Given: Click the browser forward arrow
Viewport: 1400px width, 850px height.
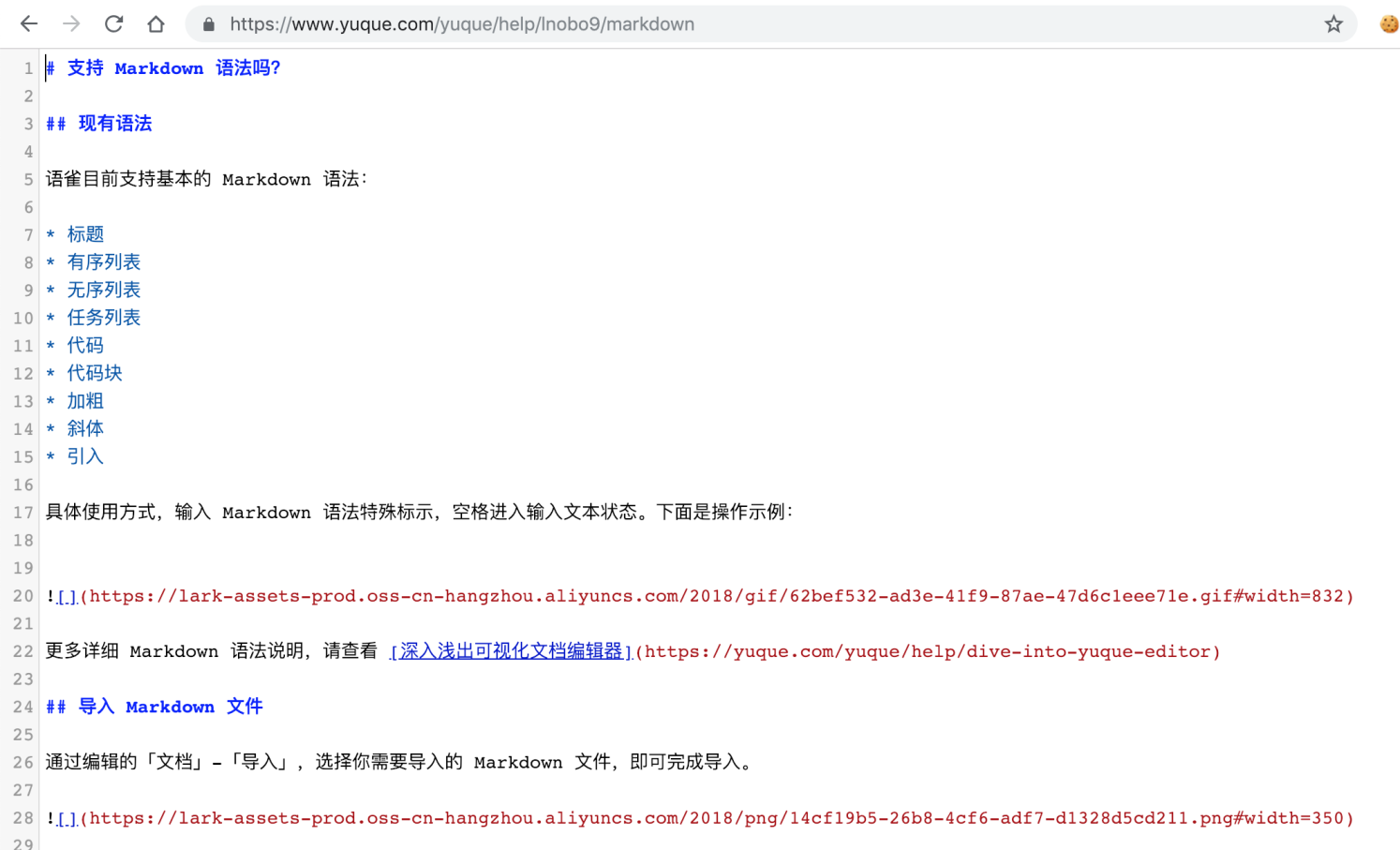Looking at the screenshot, I should [x=71, y=24].
